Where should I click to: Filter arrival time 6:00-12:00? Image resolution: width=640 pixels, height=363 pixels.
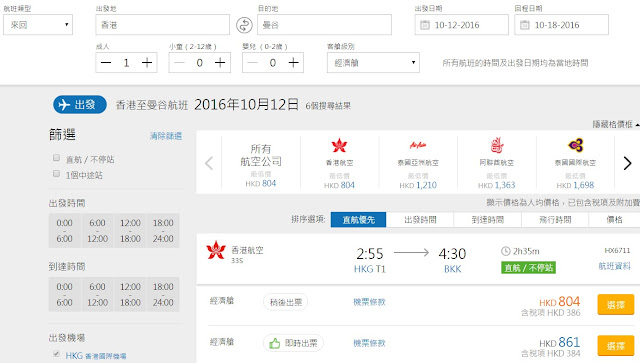[98, 294]
